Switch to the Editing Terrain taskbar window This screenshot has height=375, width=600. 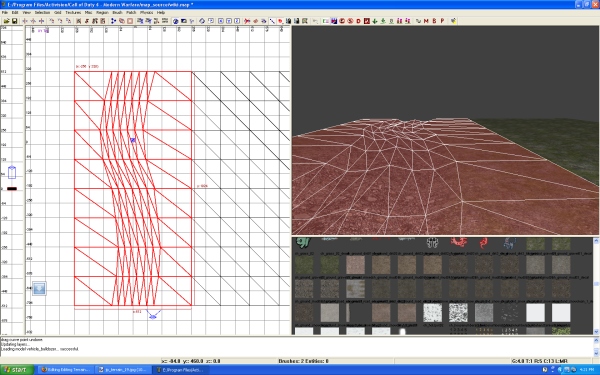[65, 370]
